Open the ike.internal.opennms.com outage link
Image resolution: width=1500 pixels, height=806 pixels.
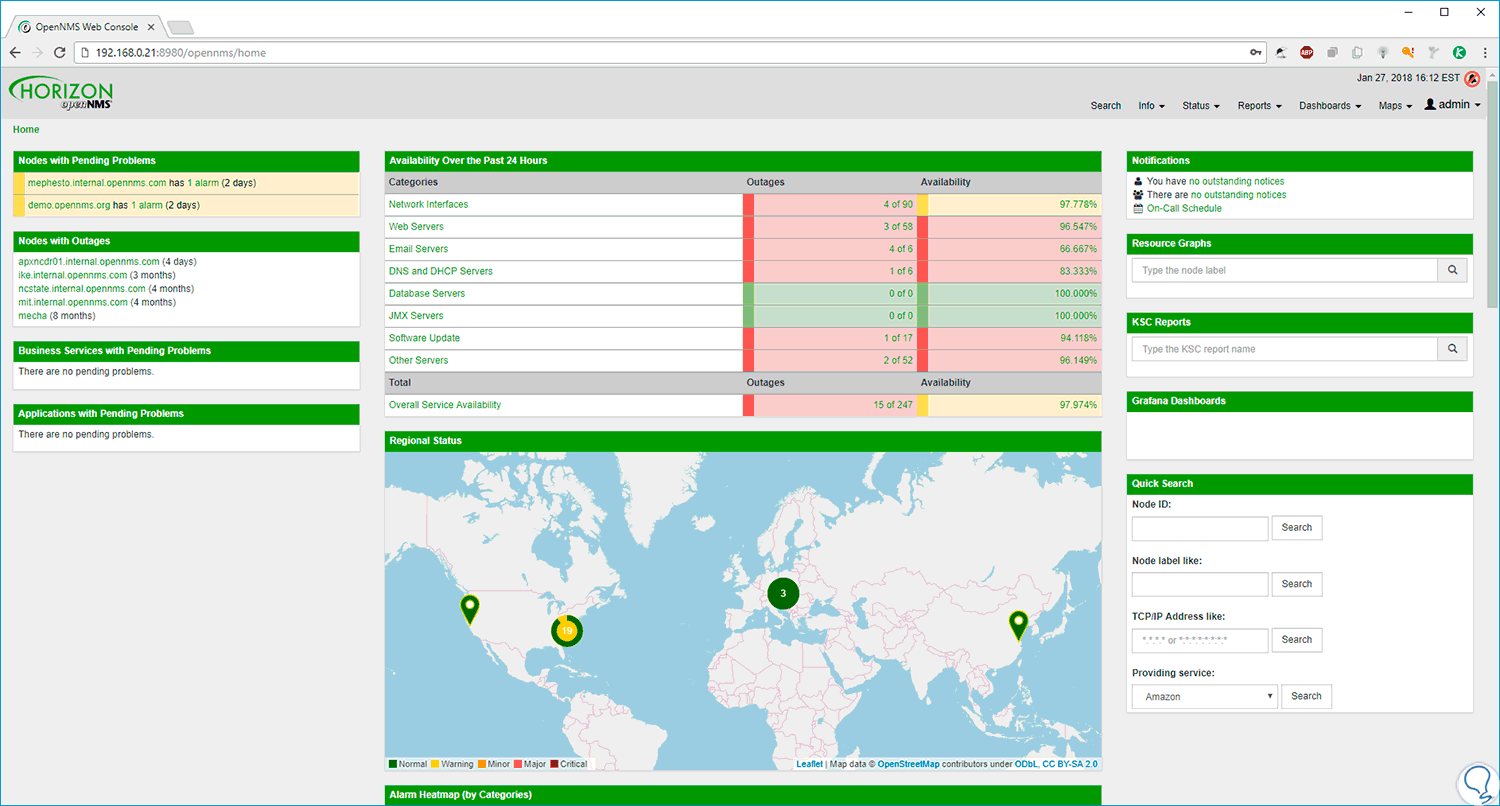point(73,275)
